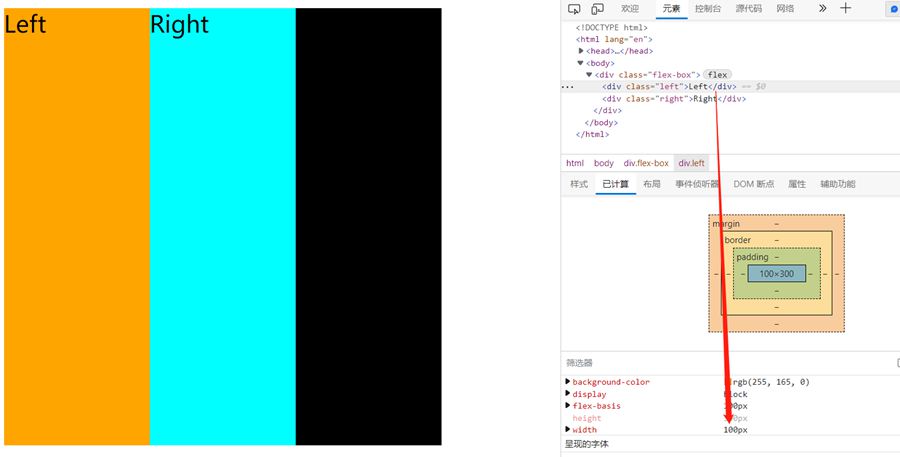This screenshot has width=900, height=457.
Task: Open the 样式 styles tab
Action: point(579,184)
